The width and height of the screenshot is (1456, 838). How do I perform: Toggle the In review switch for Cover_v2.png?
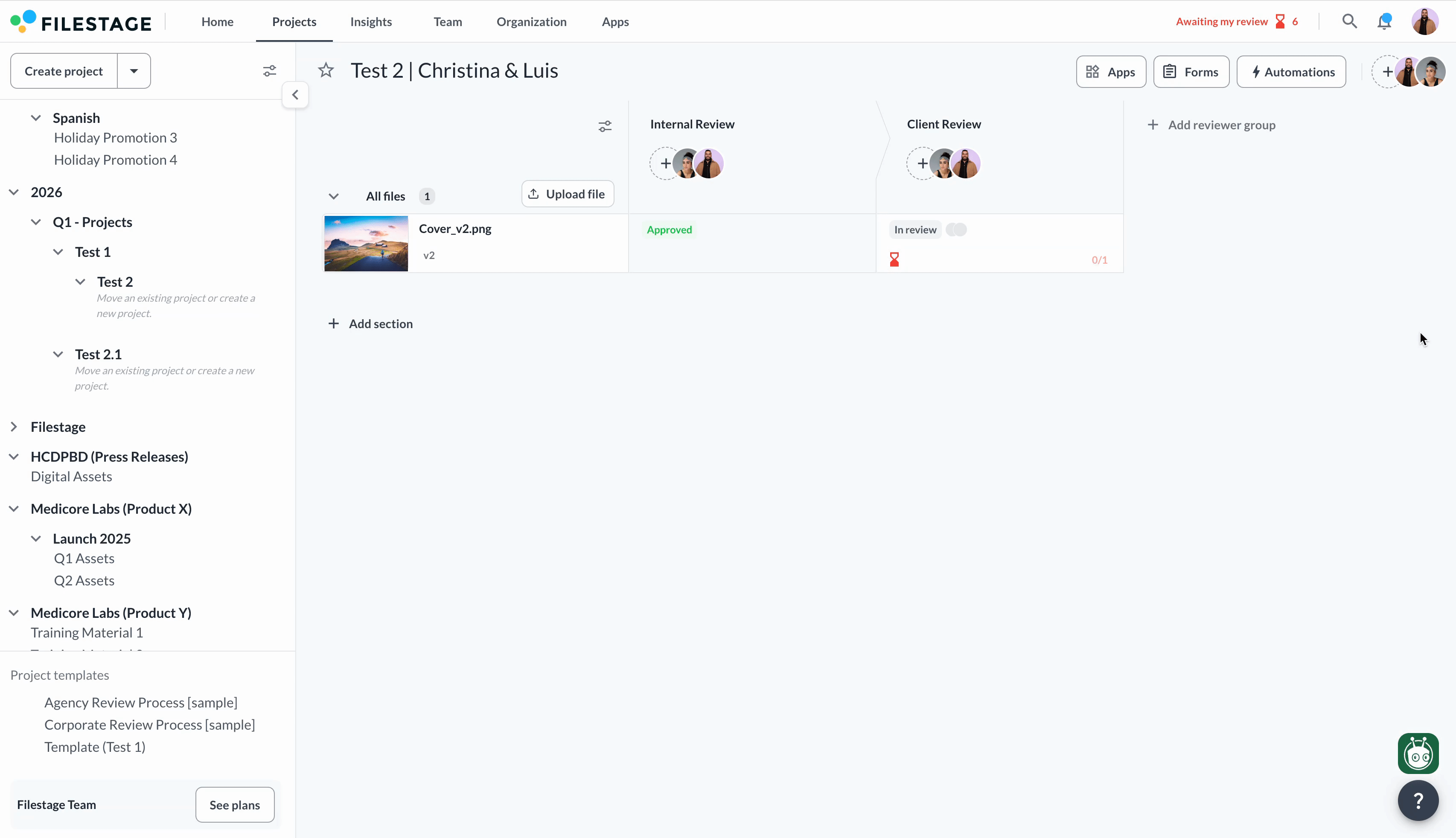tap(956, 230)
